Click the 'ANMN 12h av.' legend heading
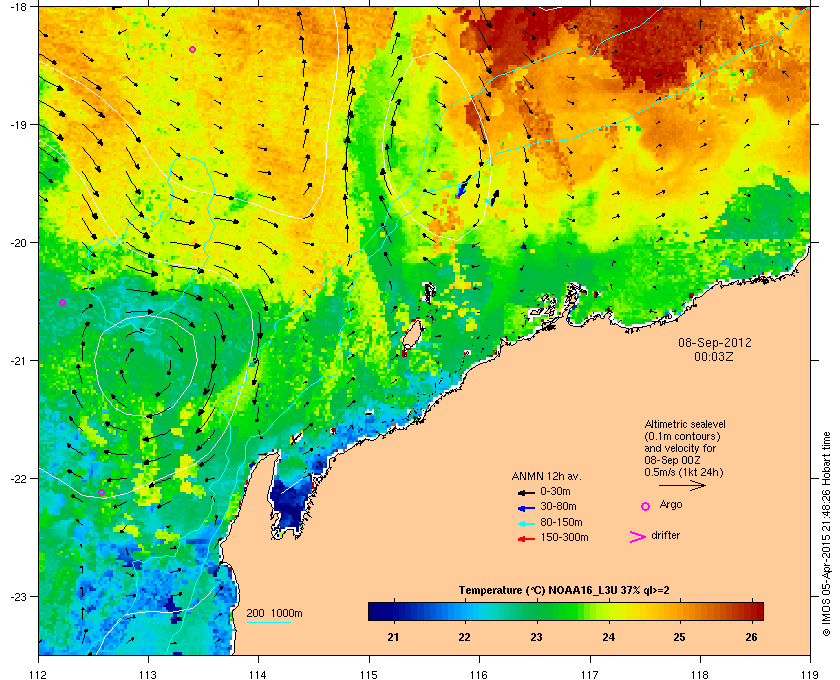 click(x=546, y=476)
